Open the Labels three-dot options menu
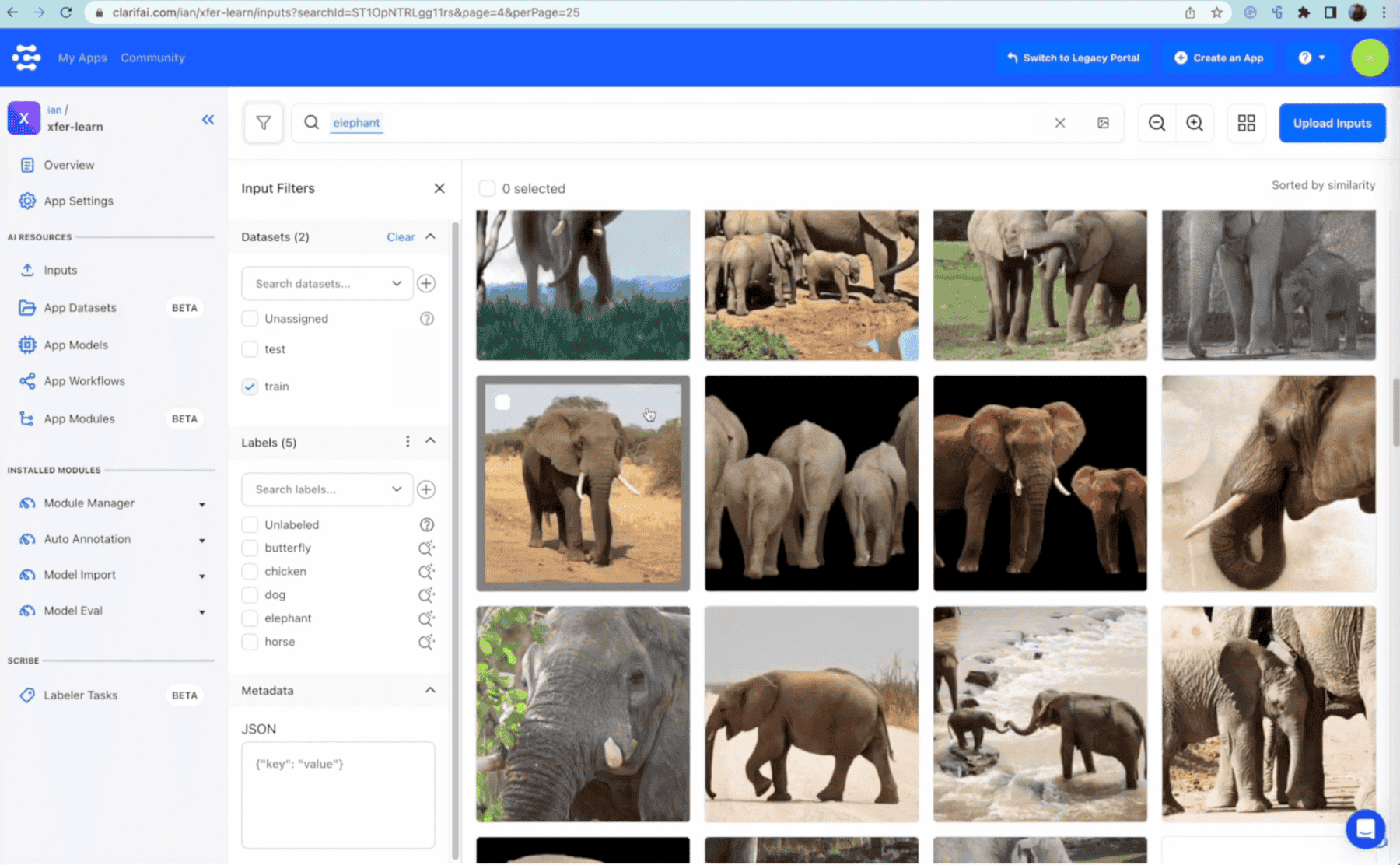The height and width of the screenshot is (865, 1400). click(x=408, y=442)
